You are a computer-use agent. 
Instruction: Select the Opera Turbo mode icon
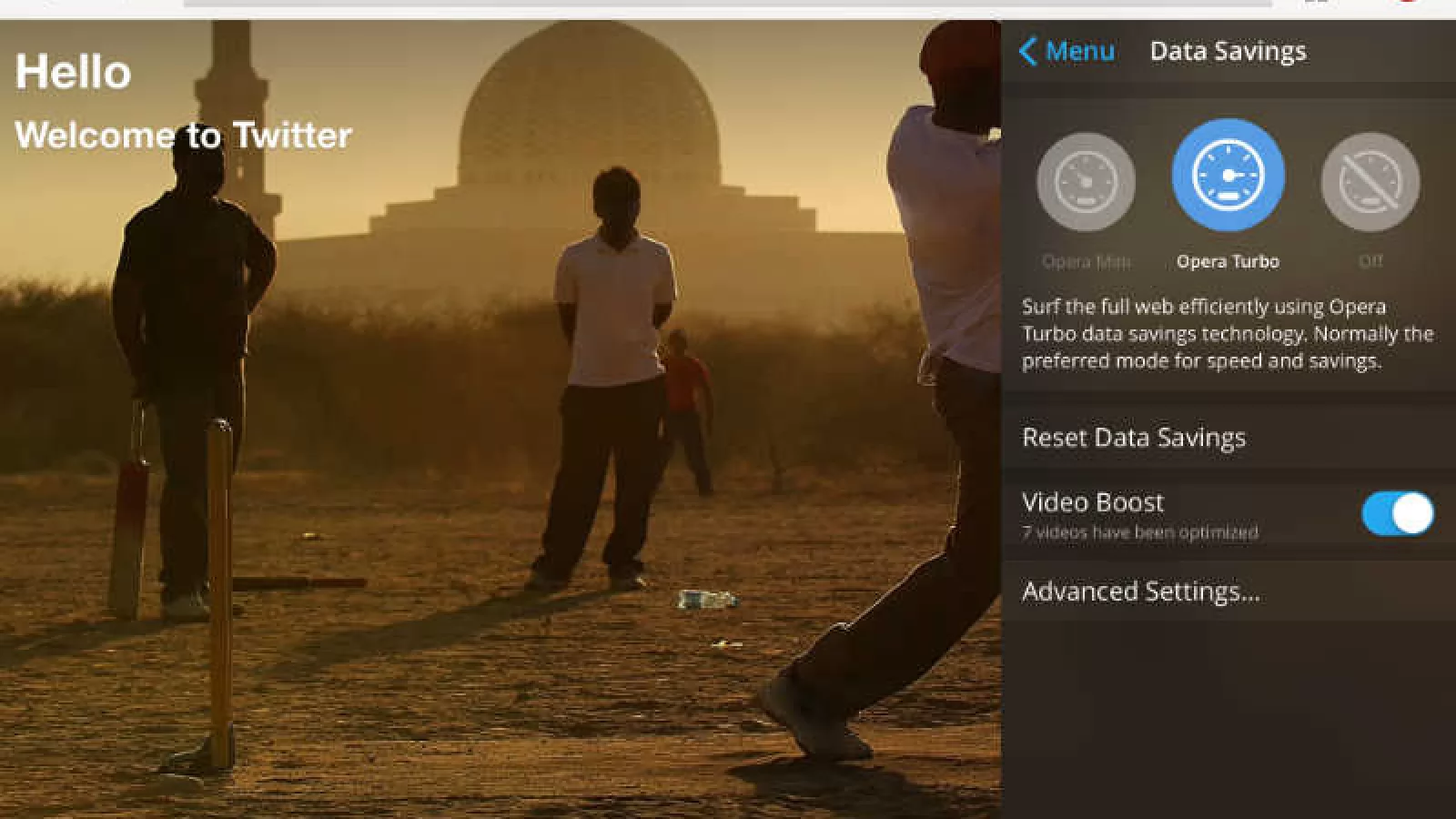click(x=1228, y=175)
